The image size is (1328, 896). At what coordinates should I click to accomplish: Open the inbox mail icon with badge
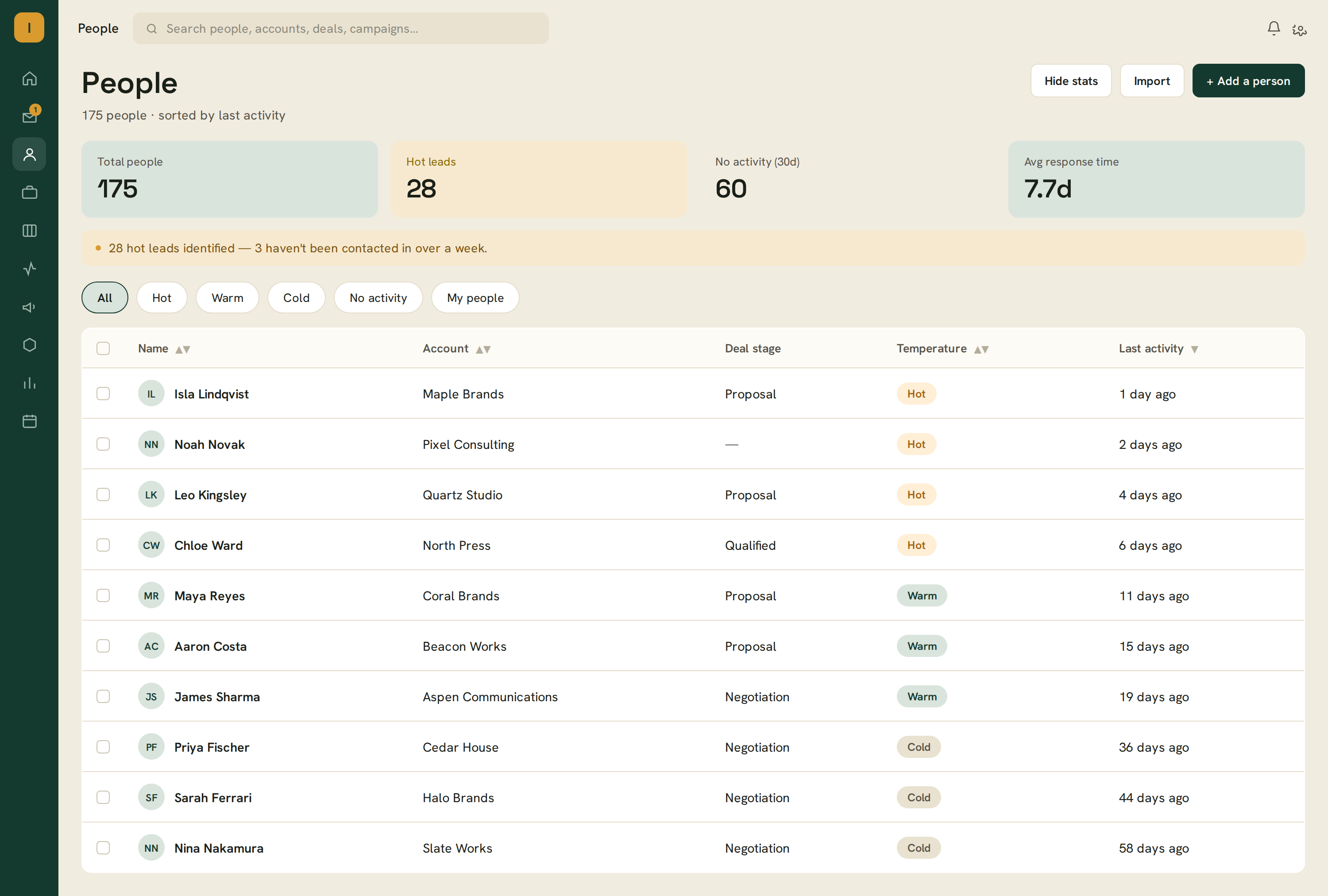pyautogui.click(x=29, y=116)
